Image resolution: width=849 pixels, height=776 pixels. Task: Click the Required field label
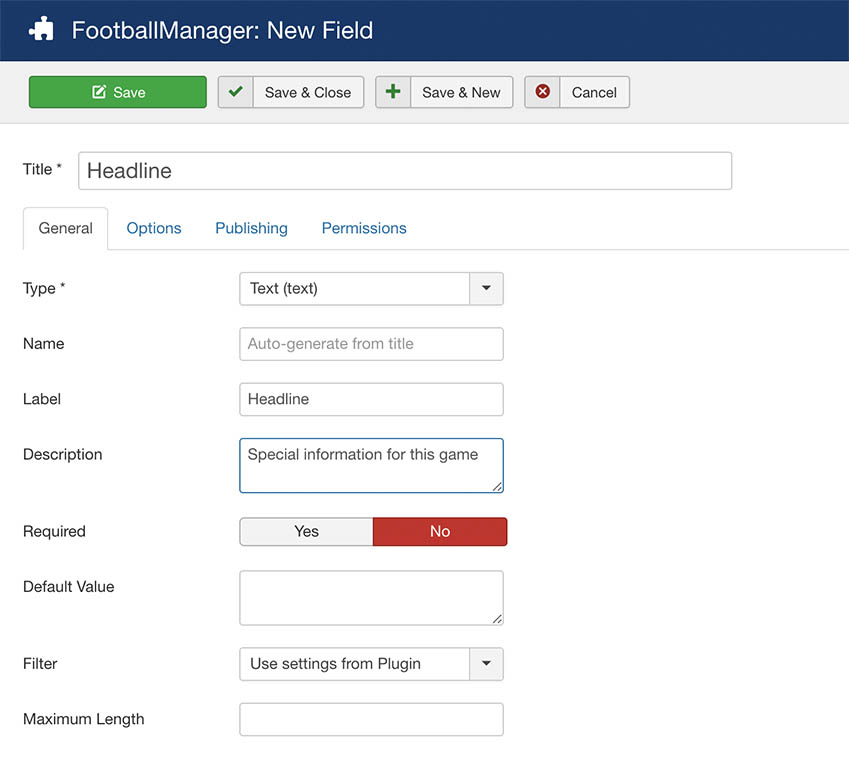54,531
